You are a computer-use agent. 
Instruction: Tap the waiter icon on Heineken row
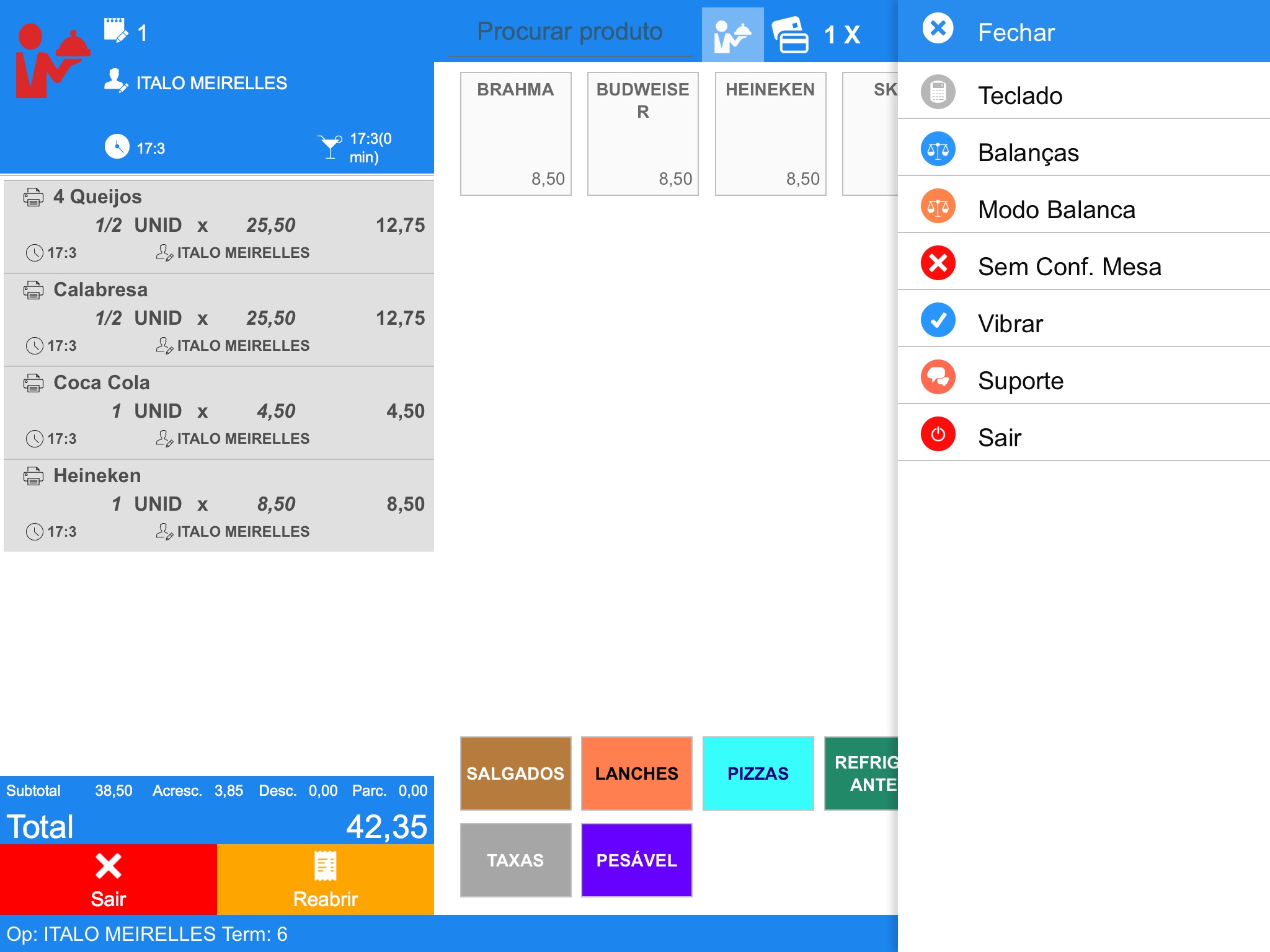coord(164,531)
